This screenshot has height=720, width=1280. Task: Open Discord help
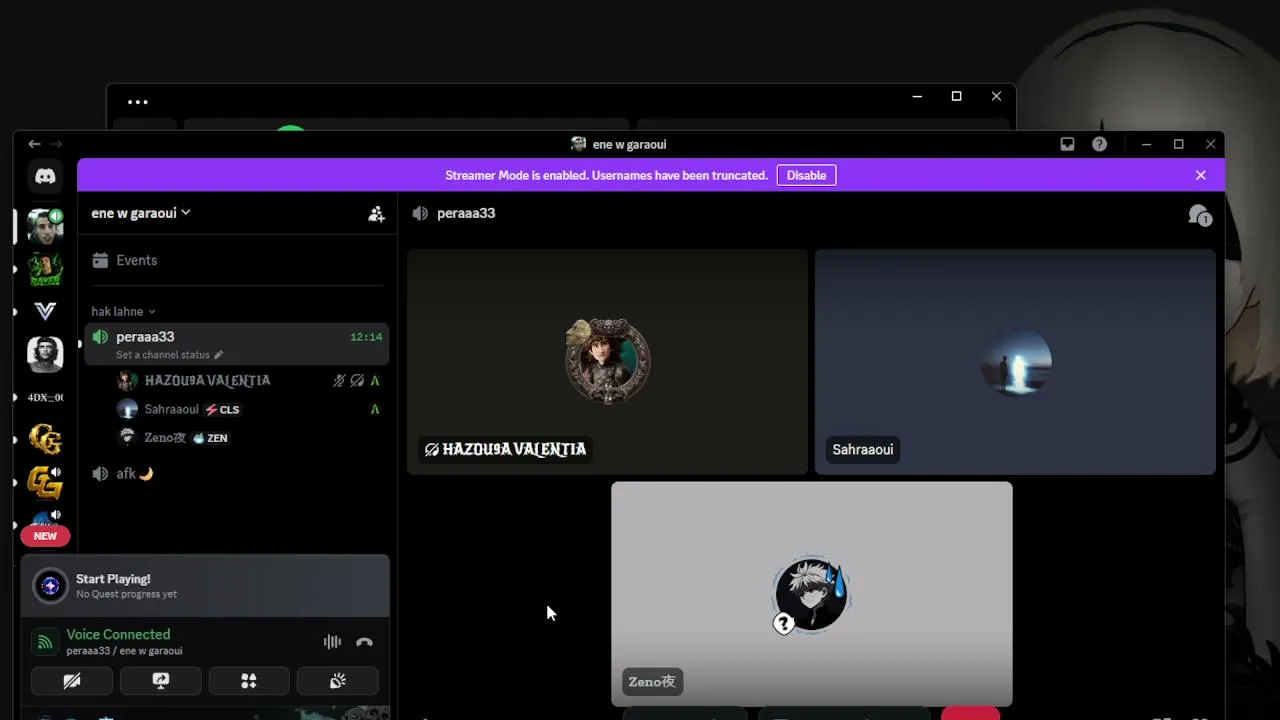tap(1099, 144)
